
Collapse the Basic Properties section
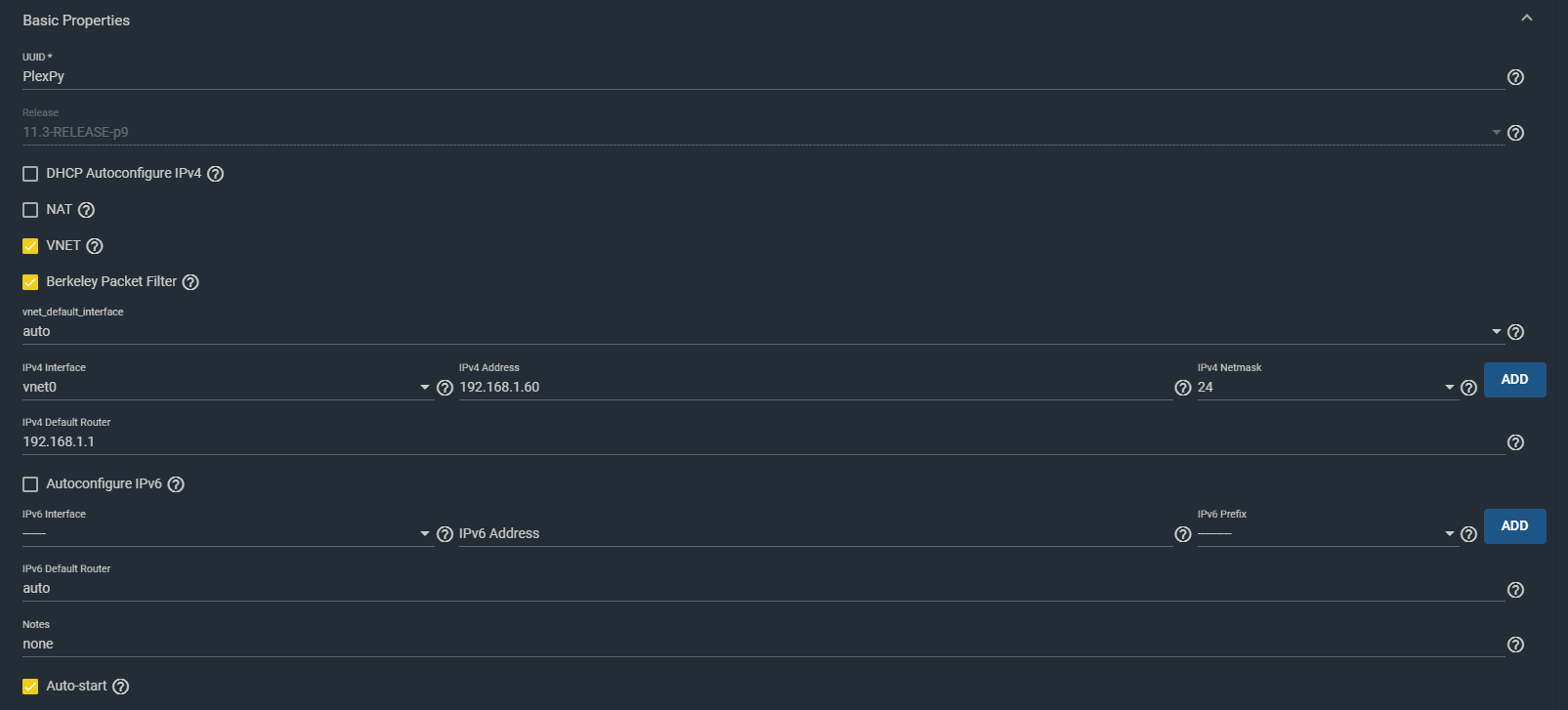point(1527,19)
